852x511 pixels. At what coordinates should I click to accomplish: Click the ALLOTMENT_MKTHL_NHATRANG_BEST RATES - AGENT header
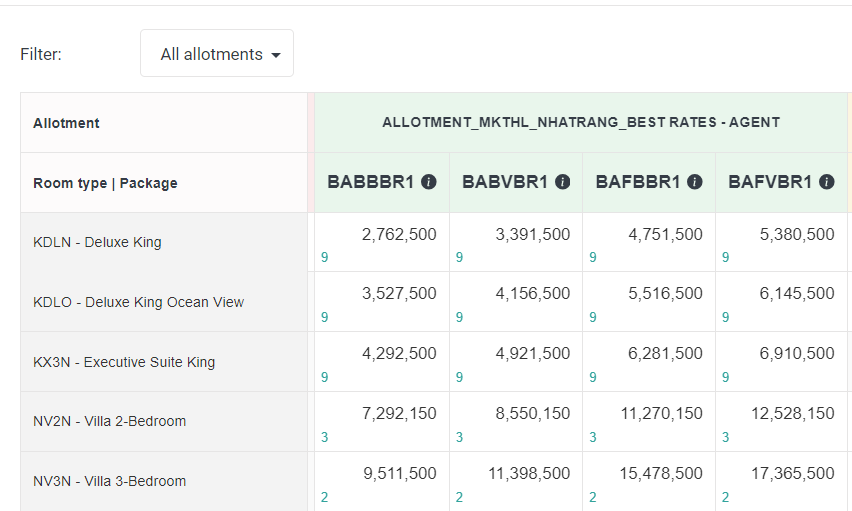[x=580, y=123]
